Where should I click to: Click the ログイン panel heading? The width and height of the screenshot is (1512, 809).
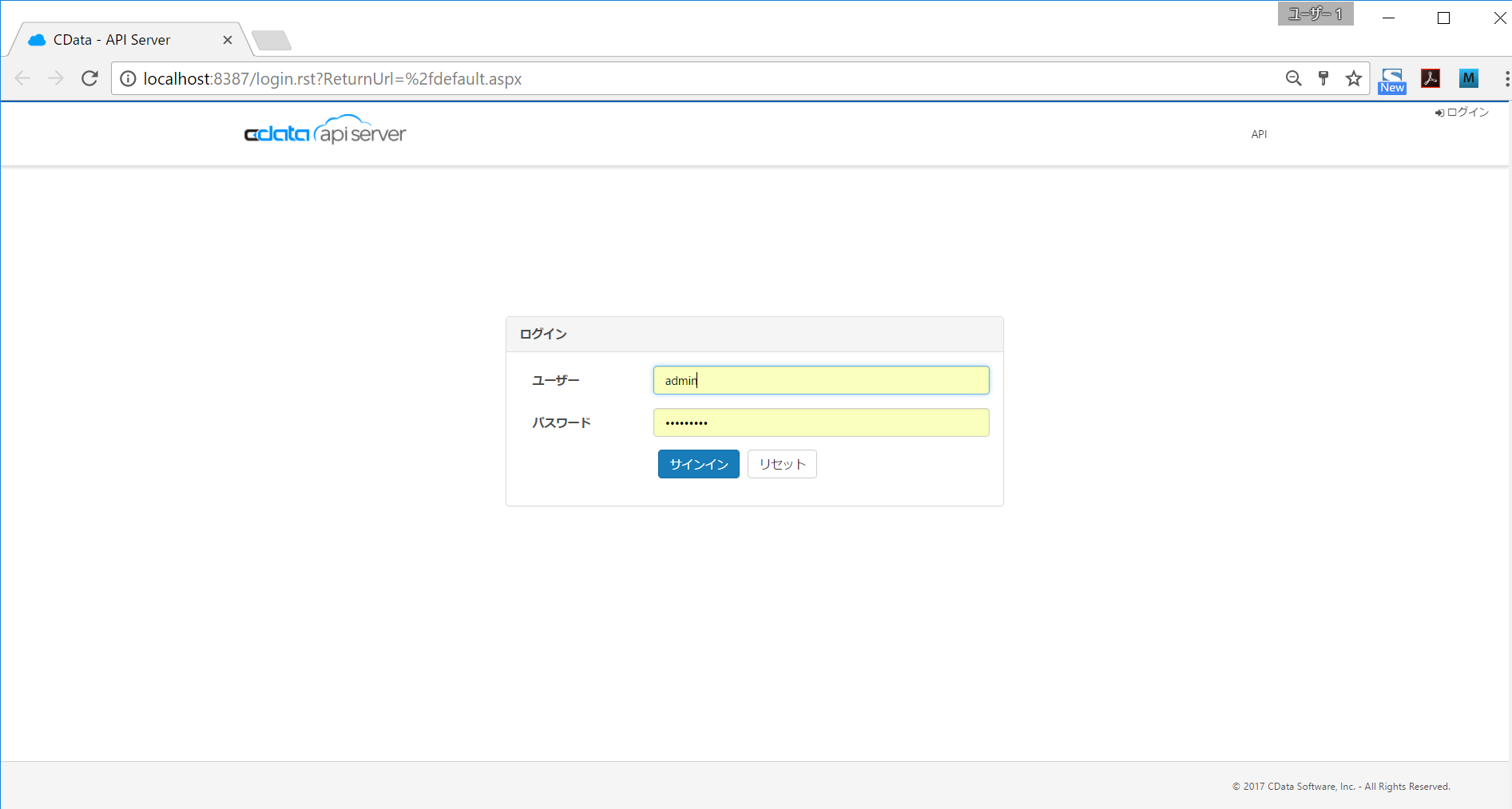tap(543, 334)
